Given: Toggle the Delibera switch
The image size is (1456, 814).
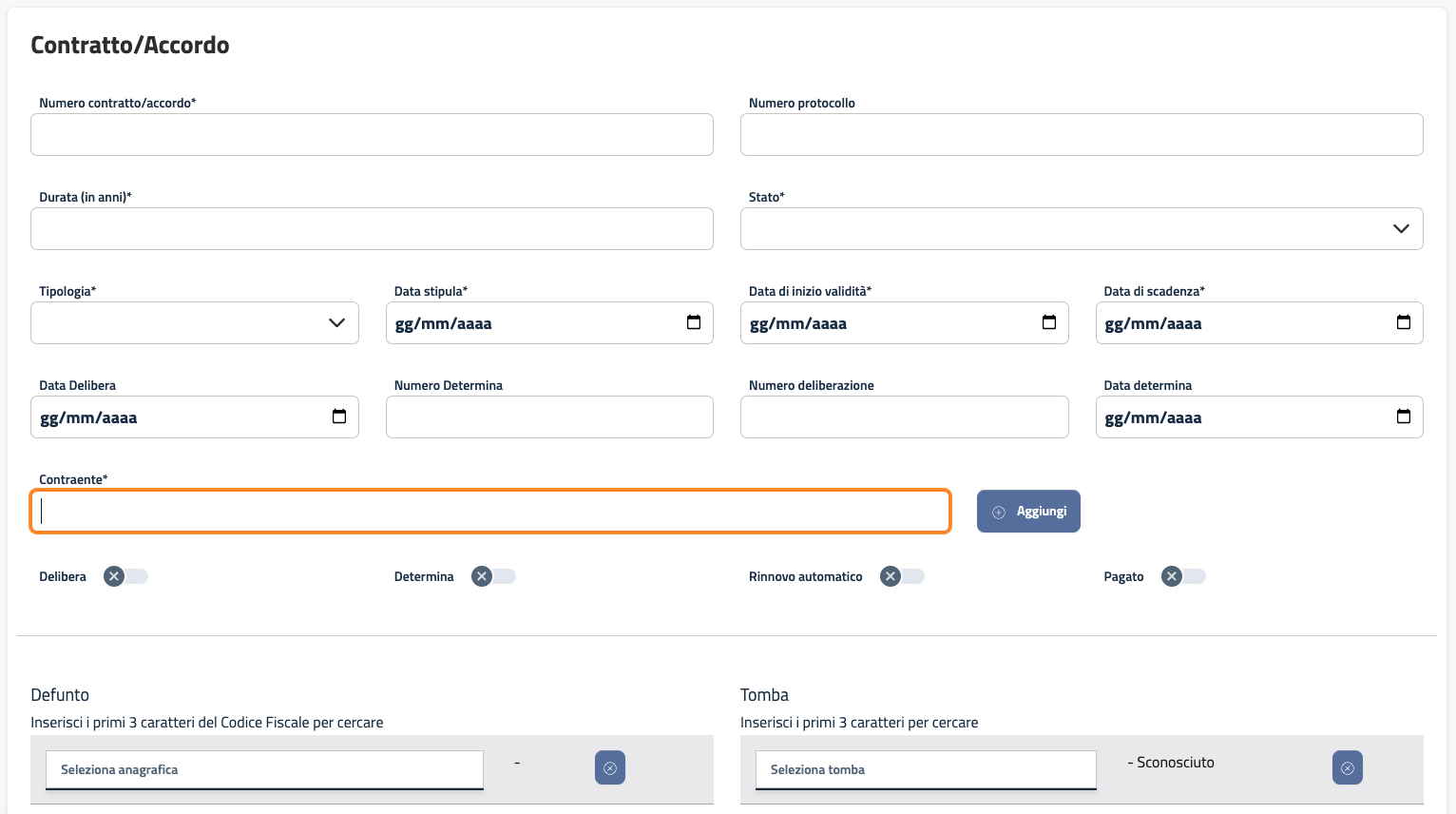Looking at the screenshot, I should (x=126, y=576).
